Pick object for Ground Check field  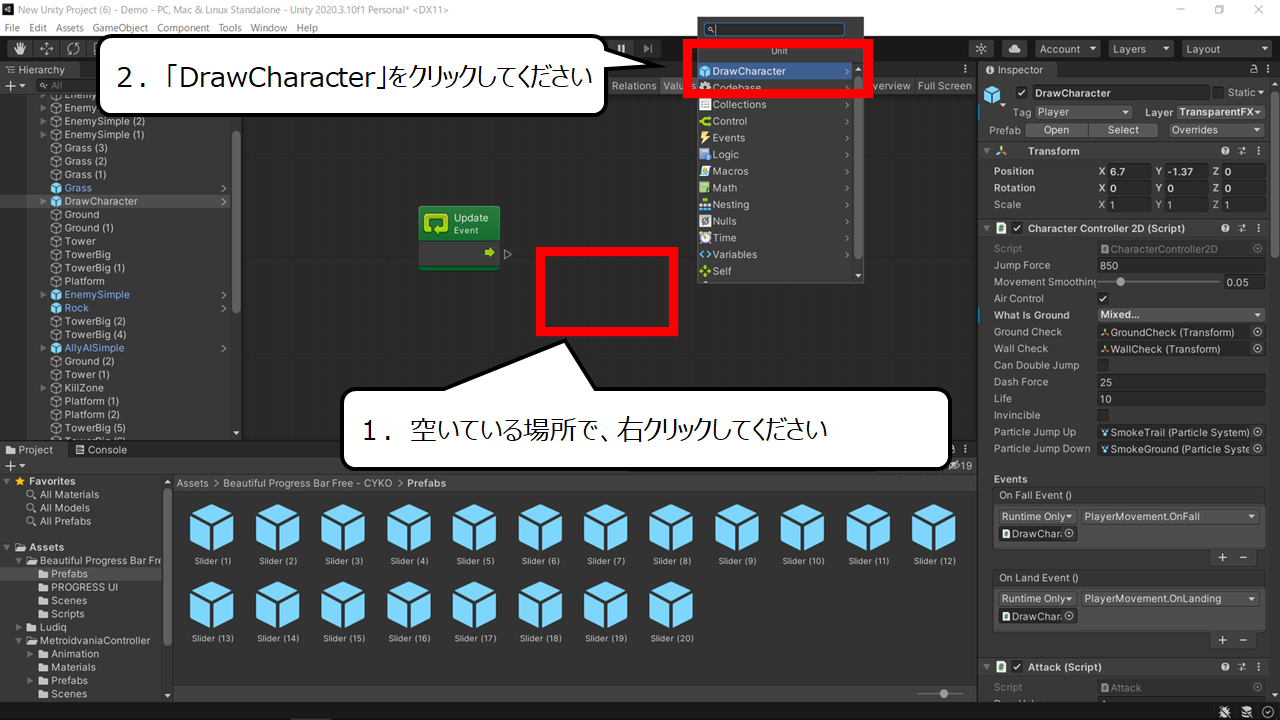(x=1257, y=332)
